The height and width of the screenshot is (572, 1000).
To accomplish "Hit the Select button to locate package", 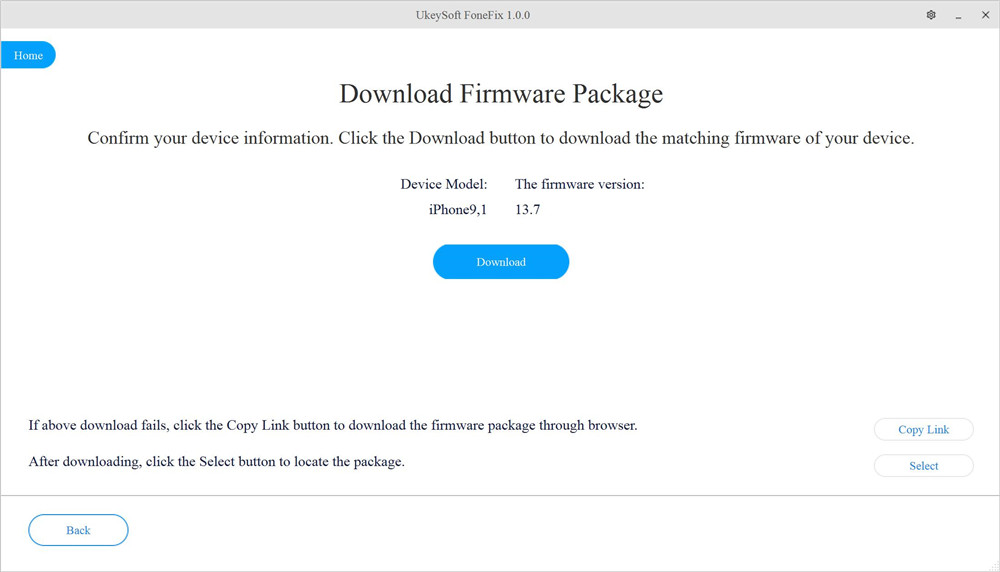I will coord(923,465).
